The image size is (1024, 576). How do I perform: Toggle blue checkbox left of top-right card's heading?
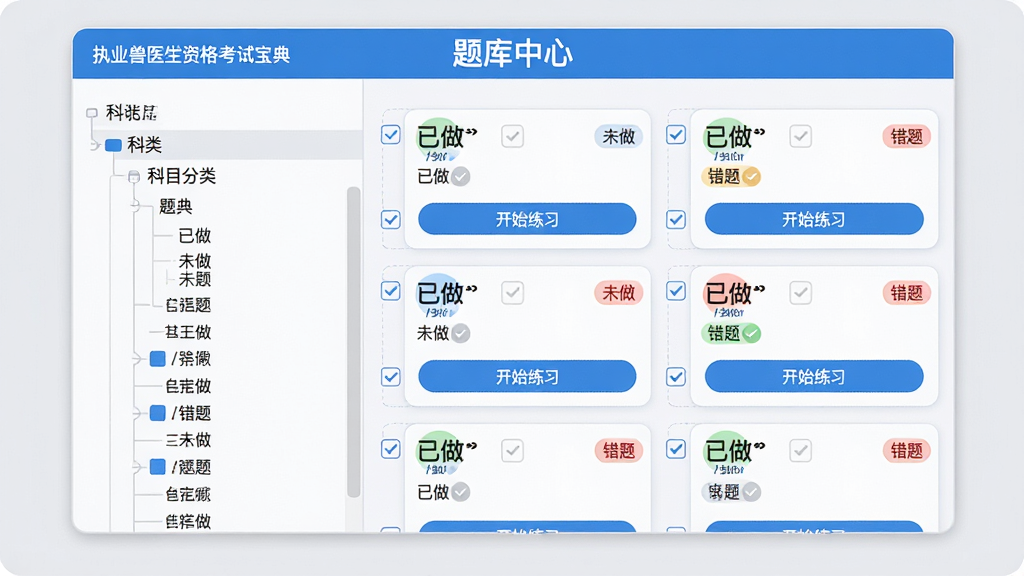[676, 135]
